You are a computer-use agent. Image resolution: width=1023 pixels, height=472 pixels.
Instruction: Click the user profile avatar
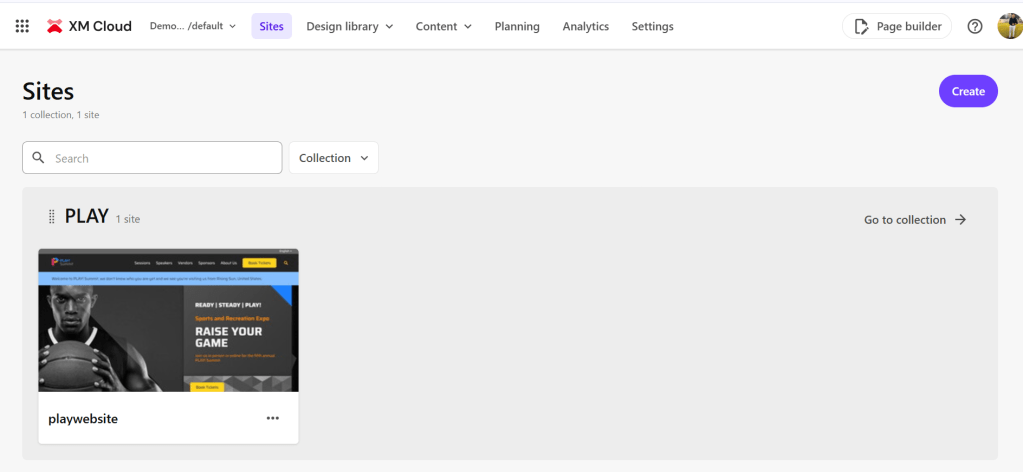coord(1009,26)
